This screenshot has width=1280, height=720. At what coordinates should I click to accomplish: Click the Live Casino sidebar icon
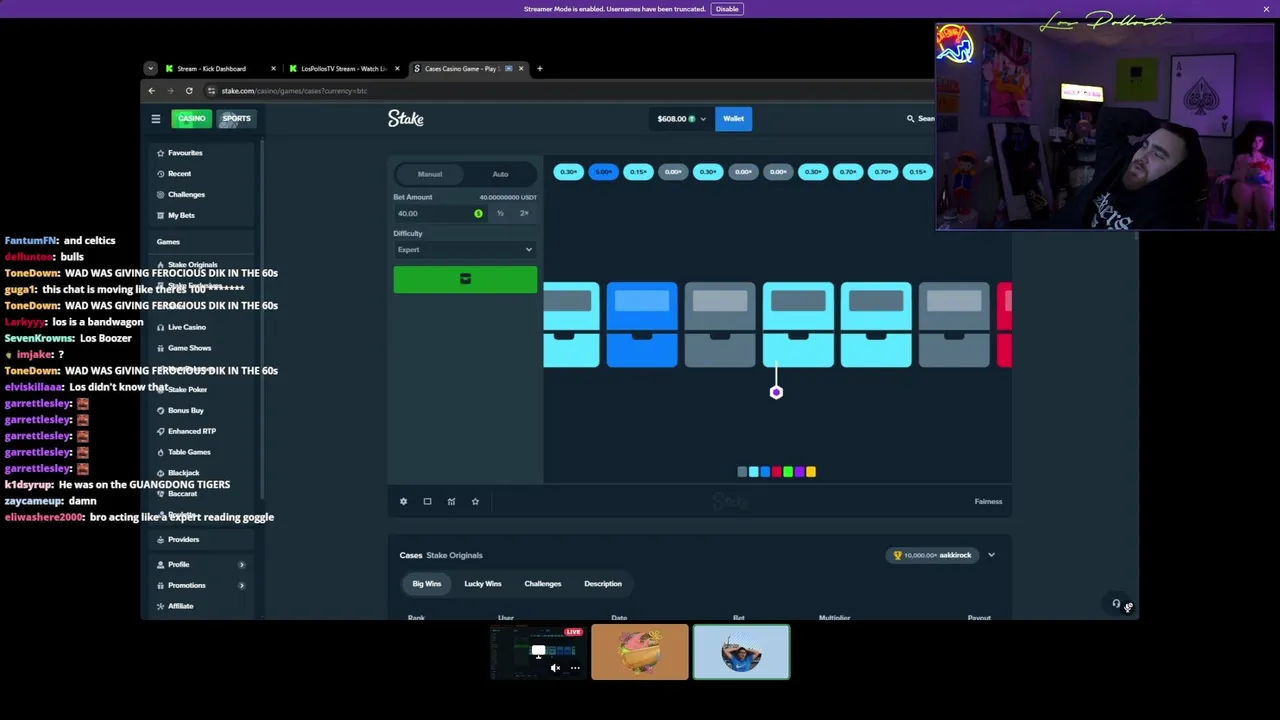click(x=160, y=328)
